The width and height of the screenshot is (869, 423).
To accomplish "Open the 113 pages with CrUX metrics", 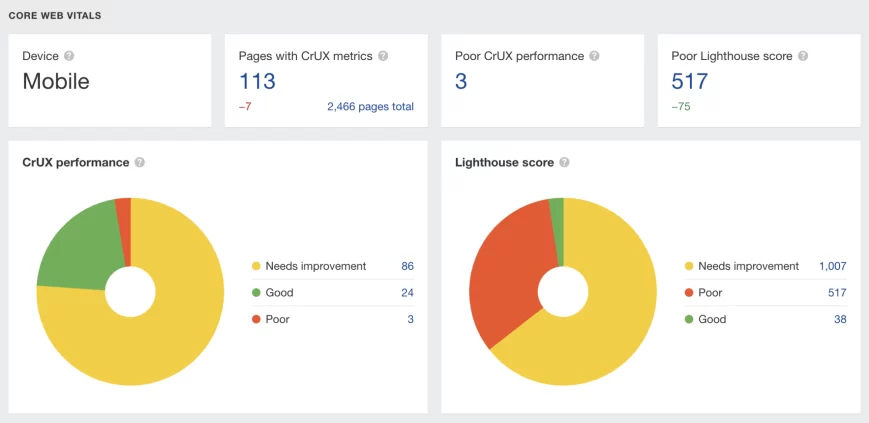I will coord(257,81).
